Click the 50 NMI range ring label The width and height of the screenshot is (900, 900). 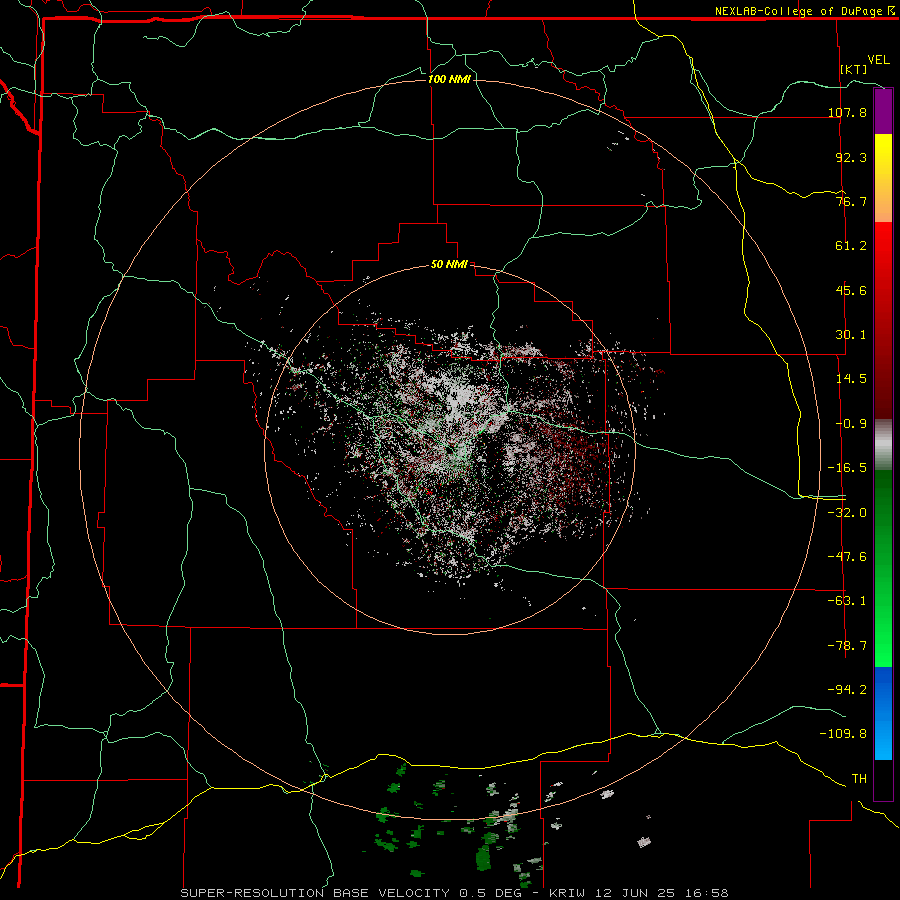(x=449, y=265)
